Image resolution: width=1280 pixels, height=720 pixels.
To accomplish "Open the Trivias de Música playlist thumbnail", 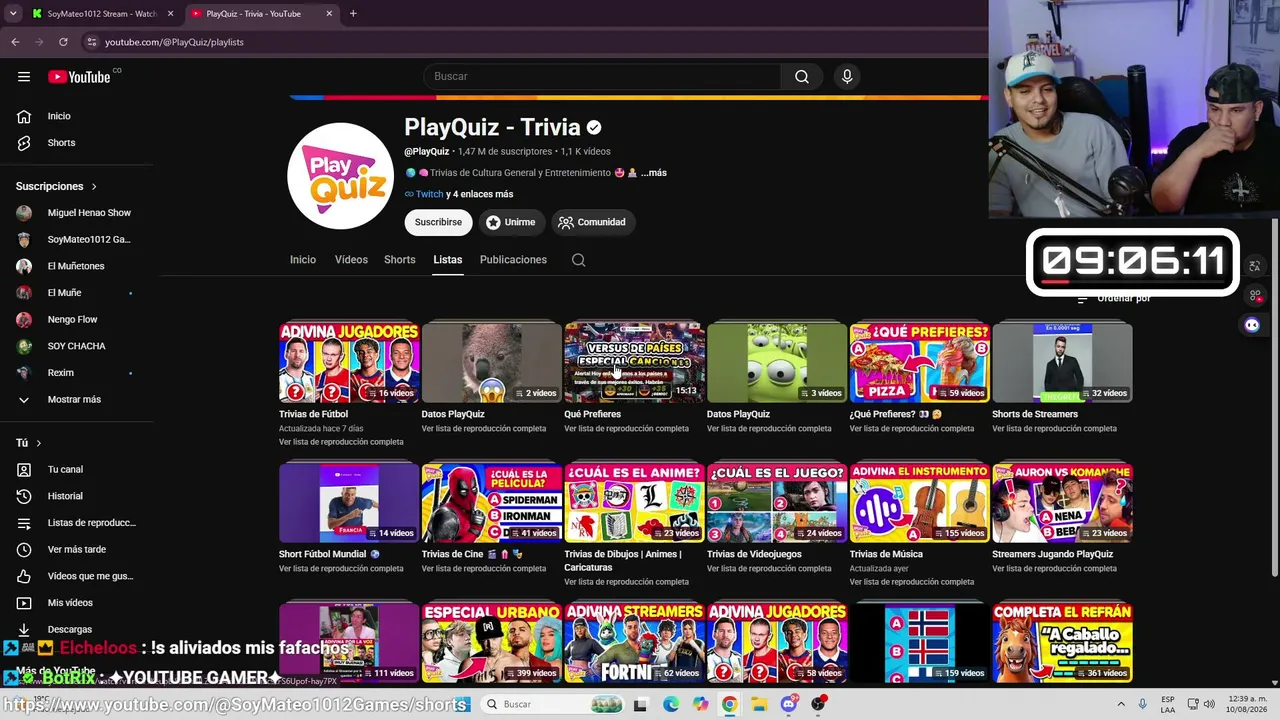I will pos(920,502).
